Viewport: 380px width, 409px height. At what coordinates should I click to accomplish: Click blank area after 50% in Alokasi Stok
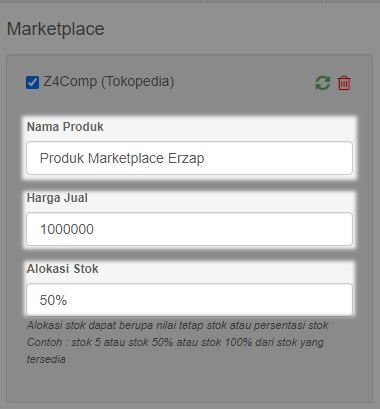[x=209, y=300]
